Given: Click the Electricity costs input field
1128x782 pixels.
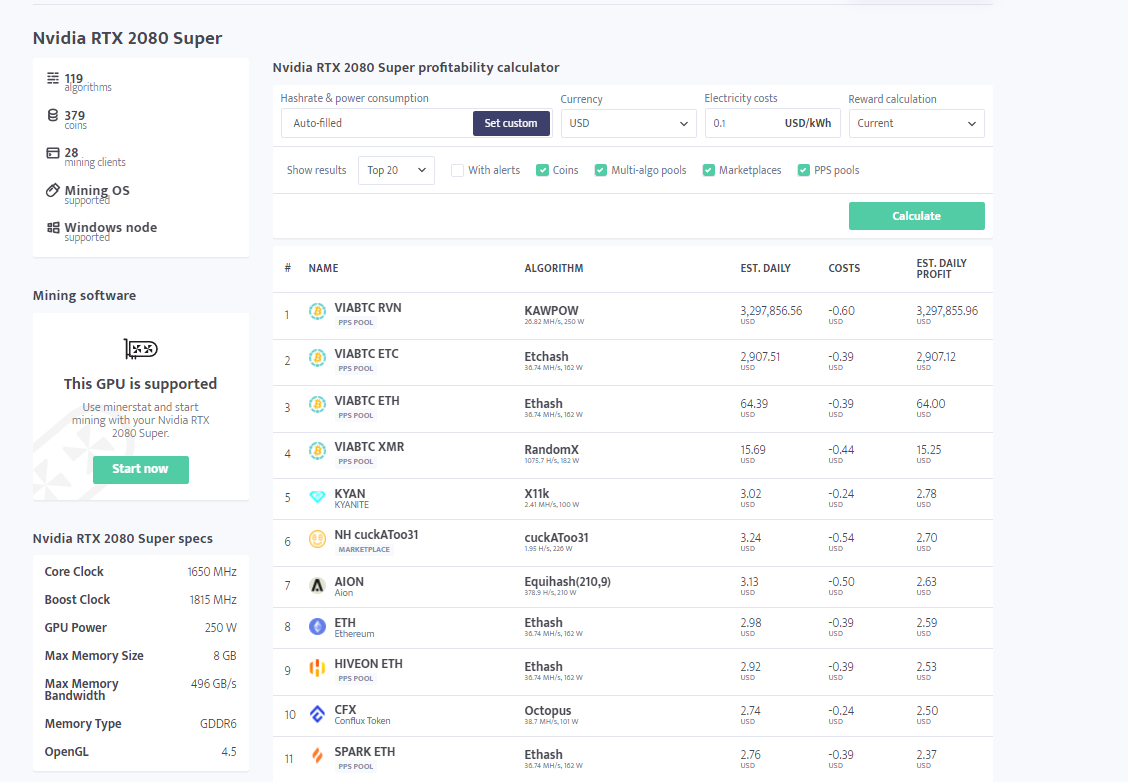Looking at the screenshot, I should (772, 124).
